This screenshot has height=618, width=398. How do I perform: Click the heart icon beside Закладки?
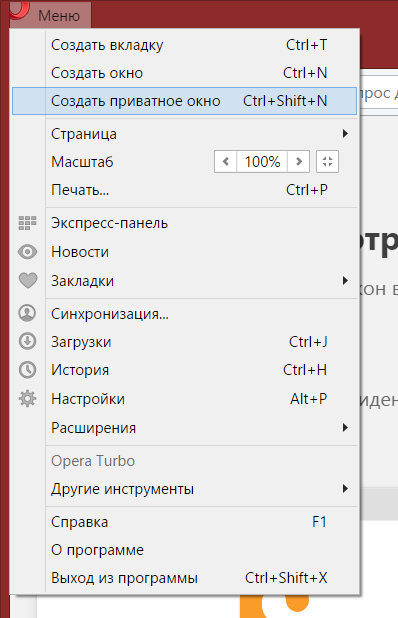pyautogui.click(x=28, y=281)
